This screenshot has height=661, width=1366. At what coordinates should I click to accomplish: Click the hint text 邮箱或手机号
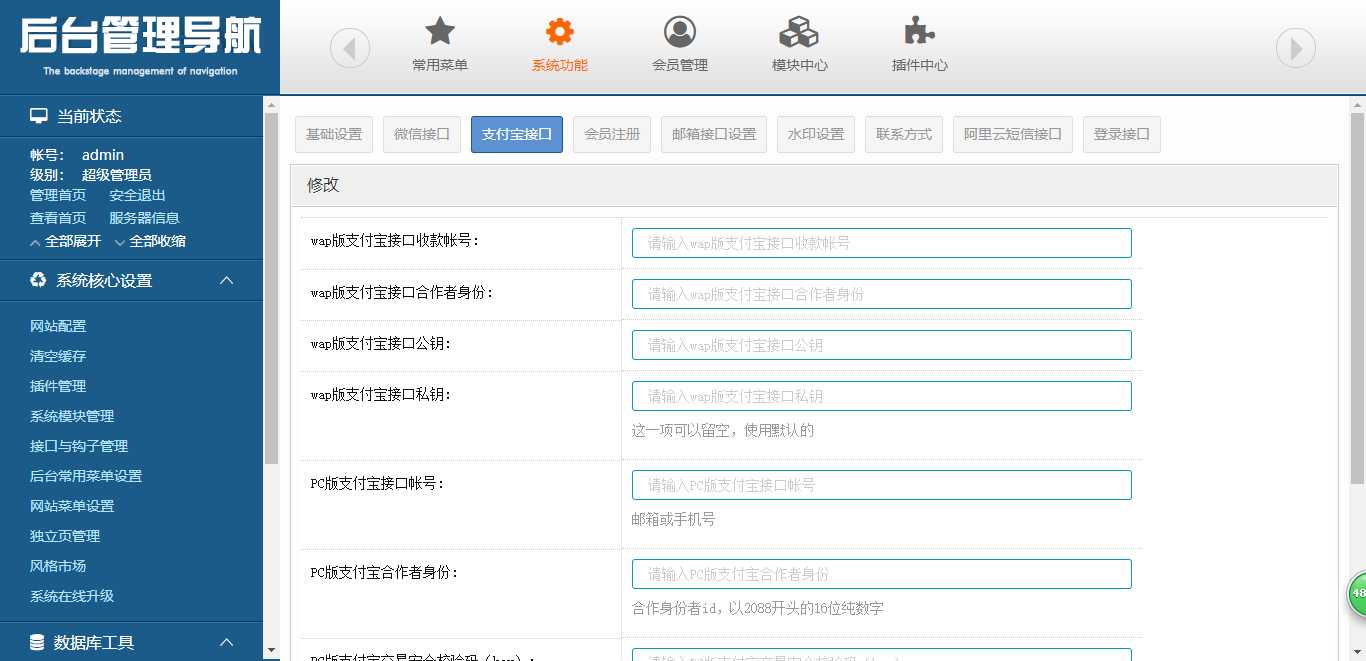(x=674, y=520)
